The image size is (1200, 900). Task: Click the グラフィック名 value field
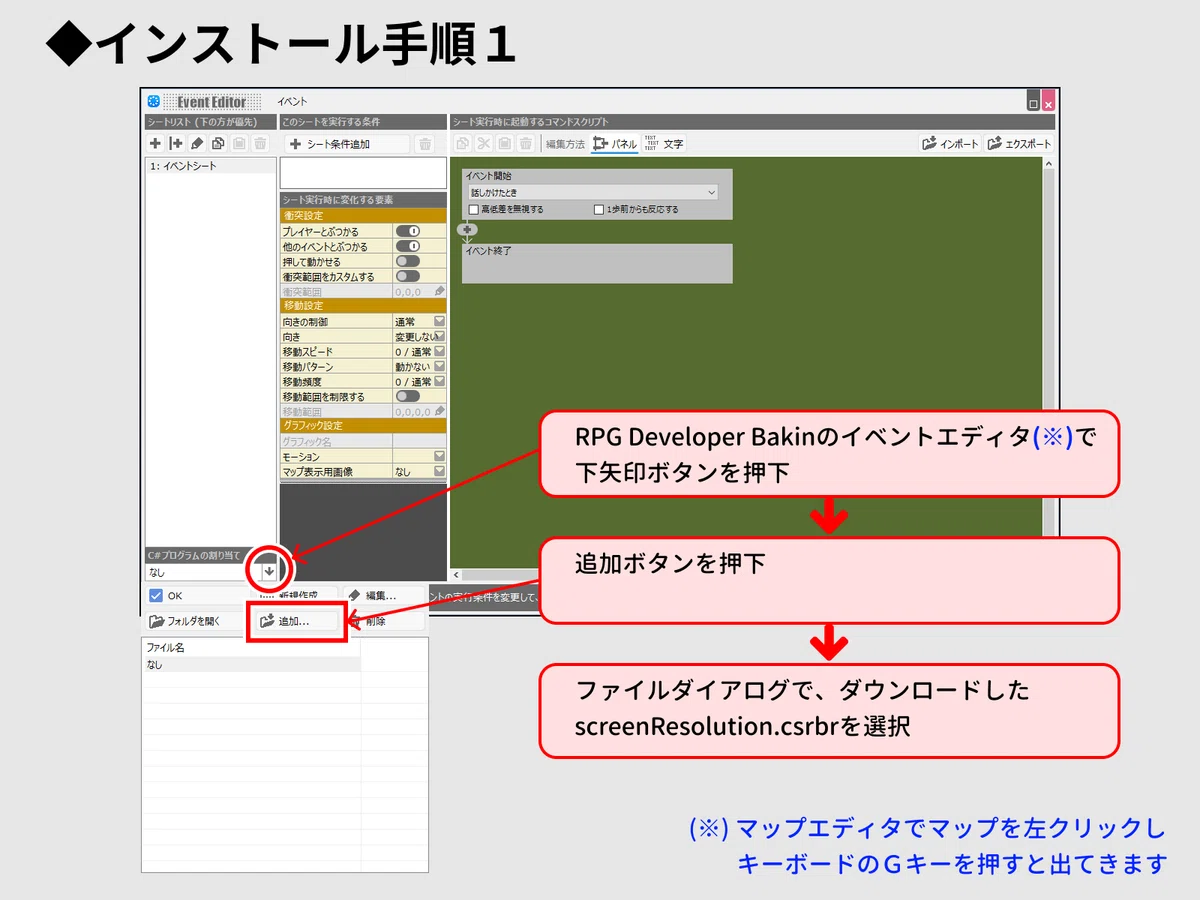[419, 441]
